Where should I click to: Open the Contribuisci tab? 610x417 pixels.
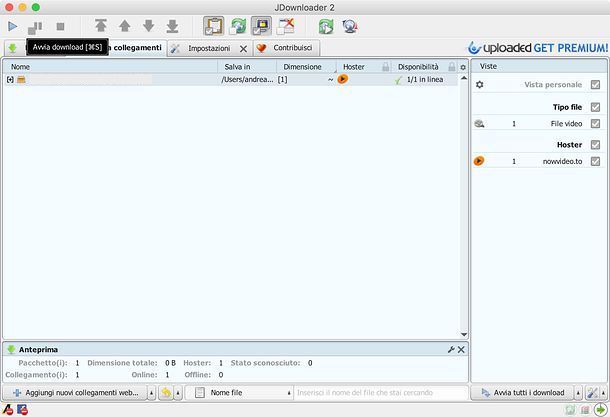287,48
